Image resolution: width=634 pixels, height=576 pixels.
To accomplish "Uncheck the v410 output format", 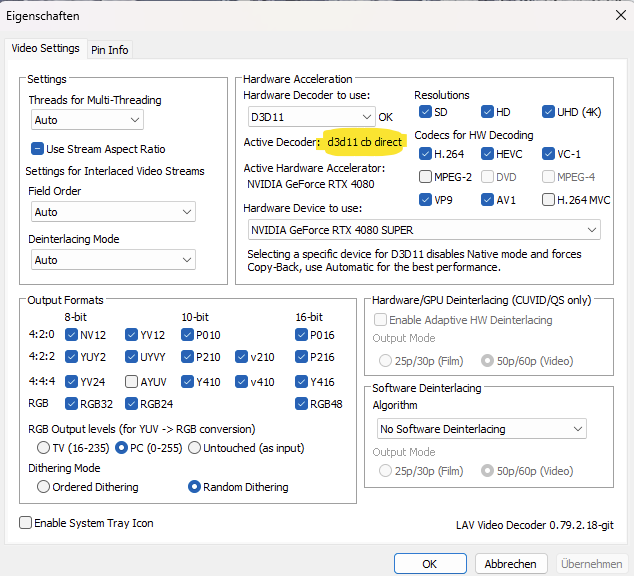I will [241, 382].
